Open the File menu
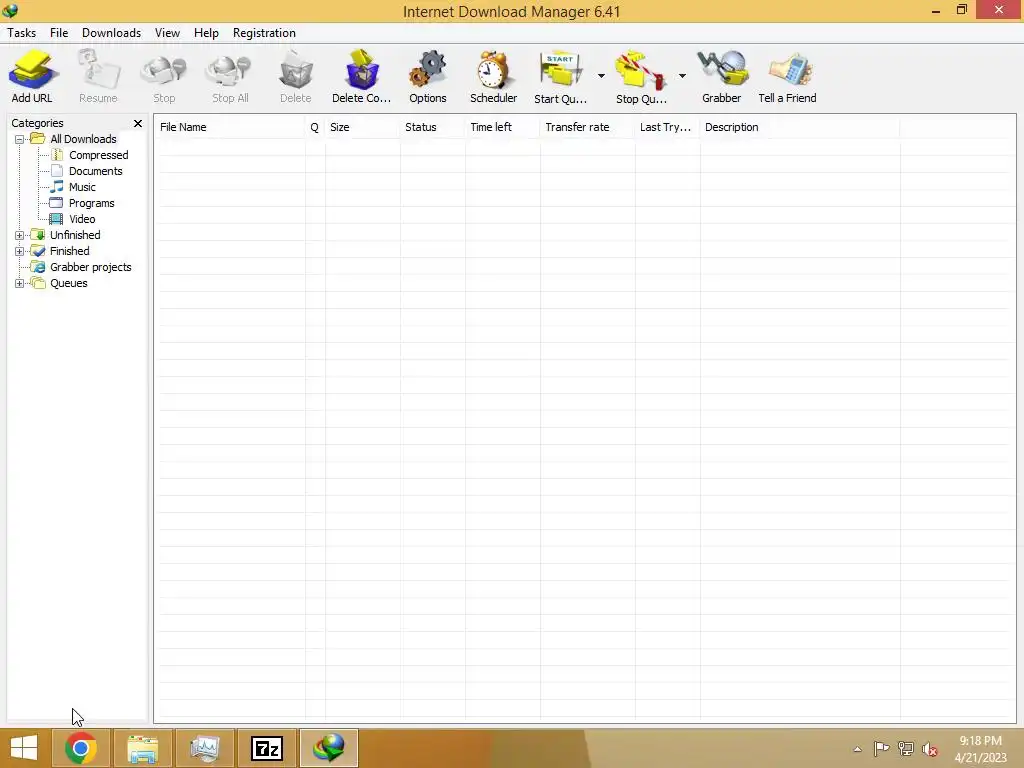This screenshot has height=768, width=1024. click(59, 33)
